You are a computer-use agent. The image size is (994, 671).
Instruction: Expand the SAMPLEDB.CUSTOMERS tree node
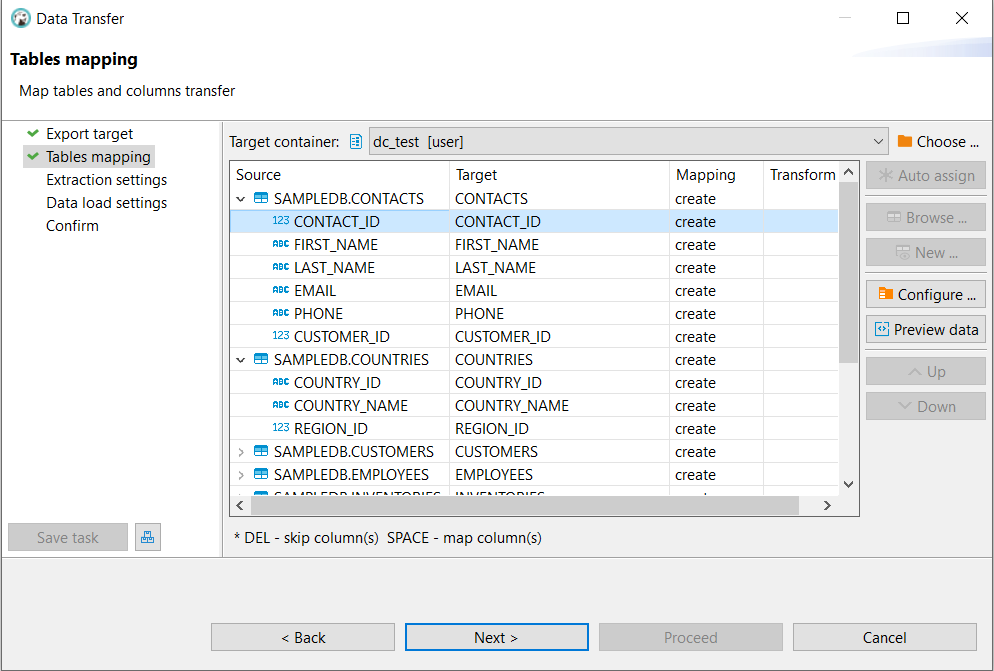(241, 452)
